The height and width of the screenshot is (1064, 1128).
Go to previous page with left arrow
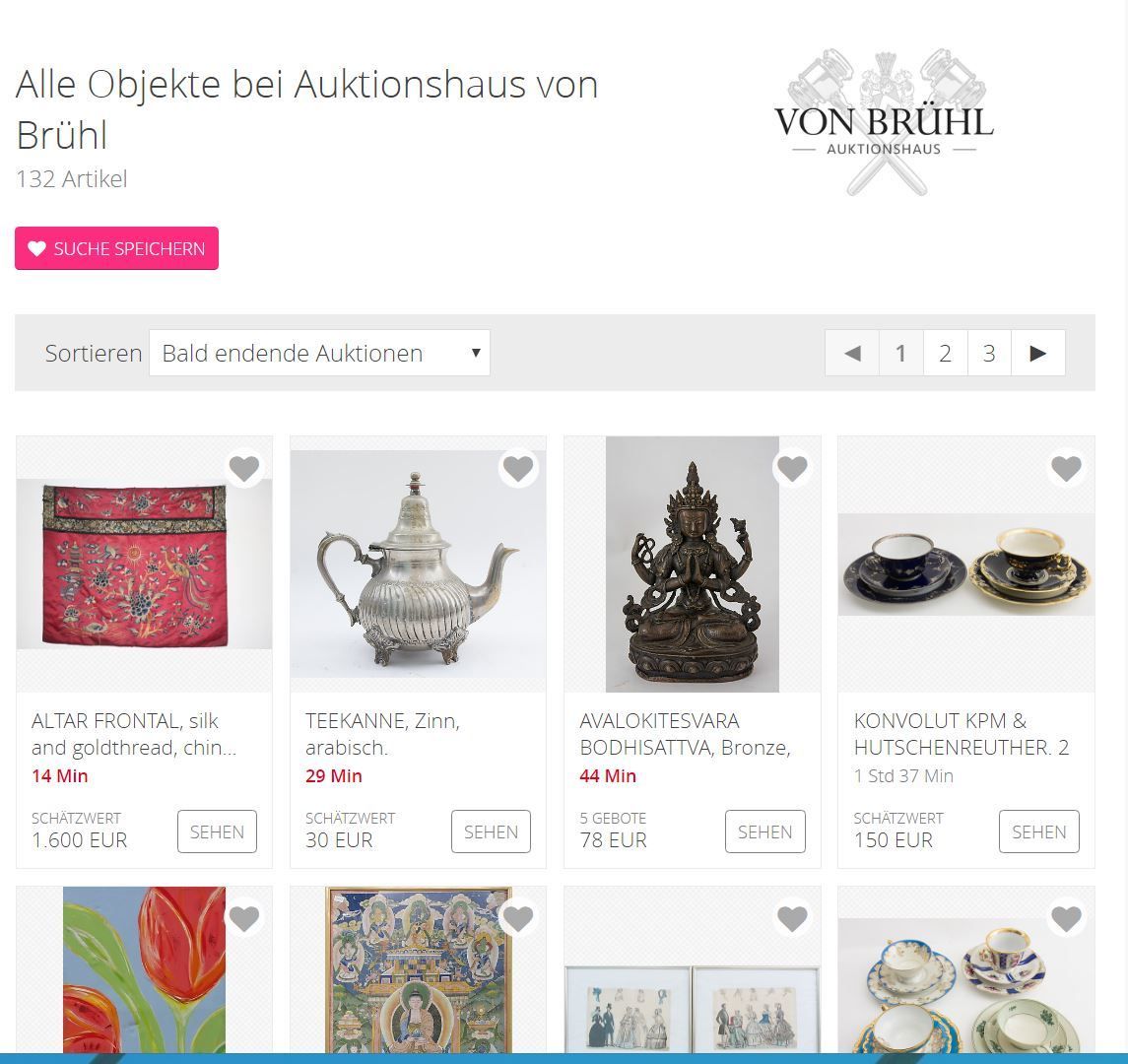[852, 353]
